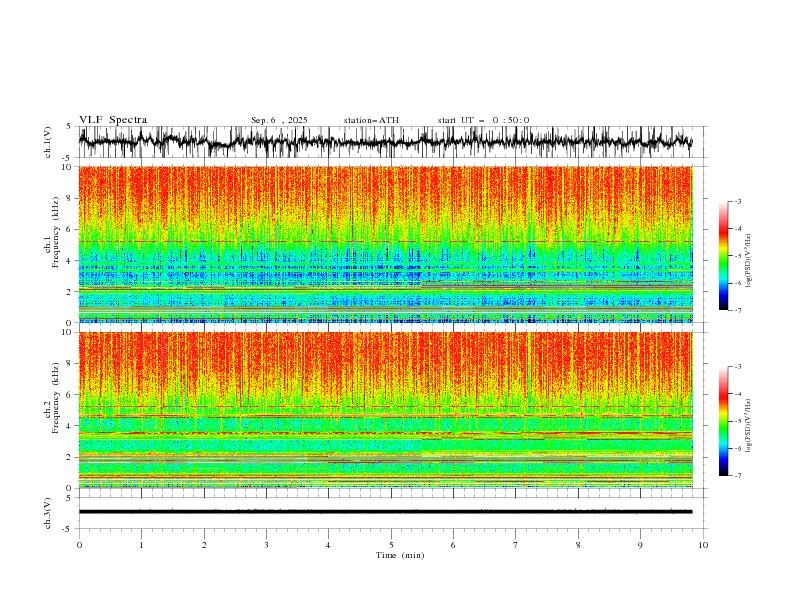Click the "VLF Spectra" plot title

pyautogui.click(x=113, y=120)
